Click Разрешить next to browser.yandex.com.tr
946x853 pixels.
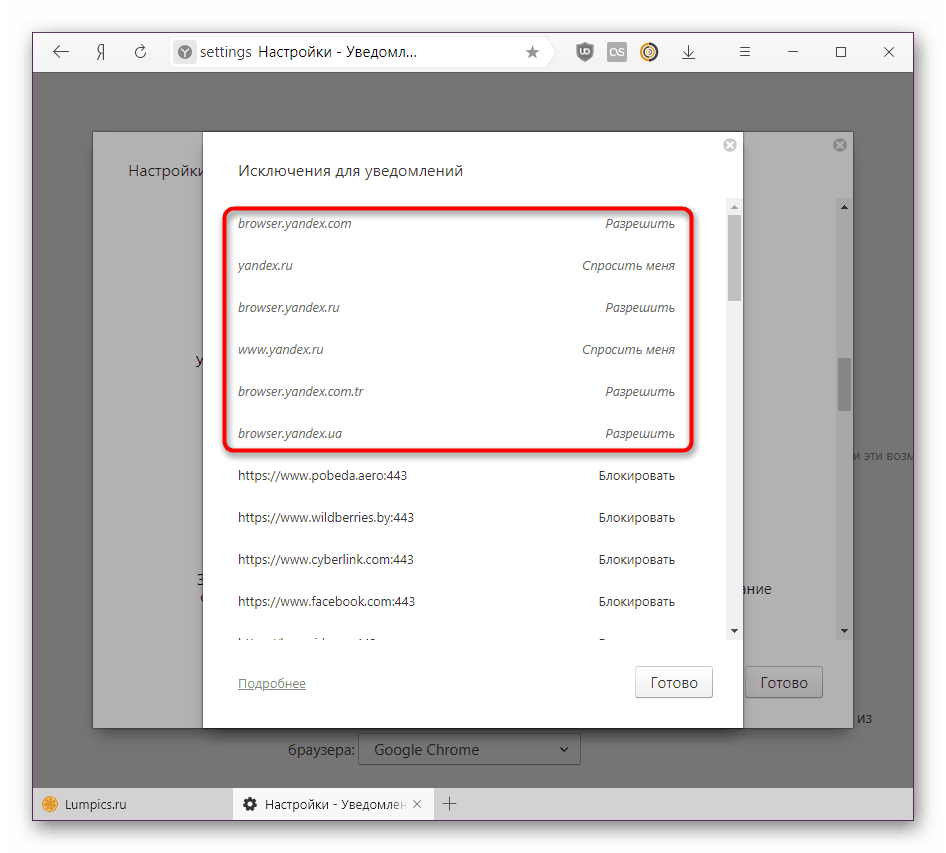tap(640, 392)
